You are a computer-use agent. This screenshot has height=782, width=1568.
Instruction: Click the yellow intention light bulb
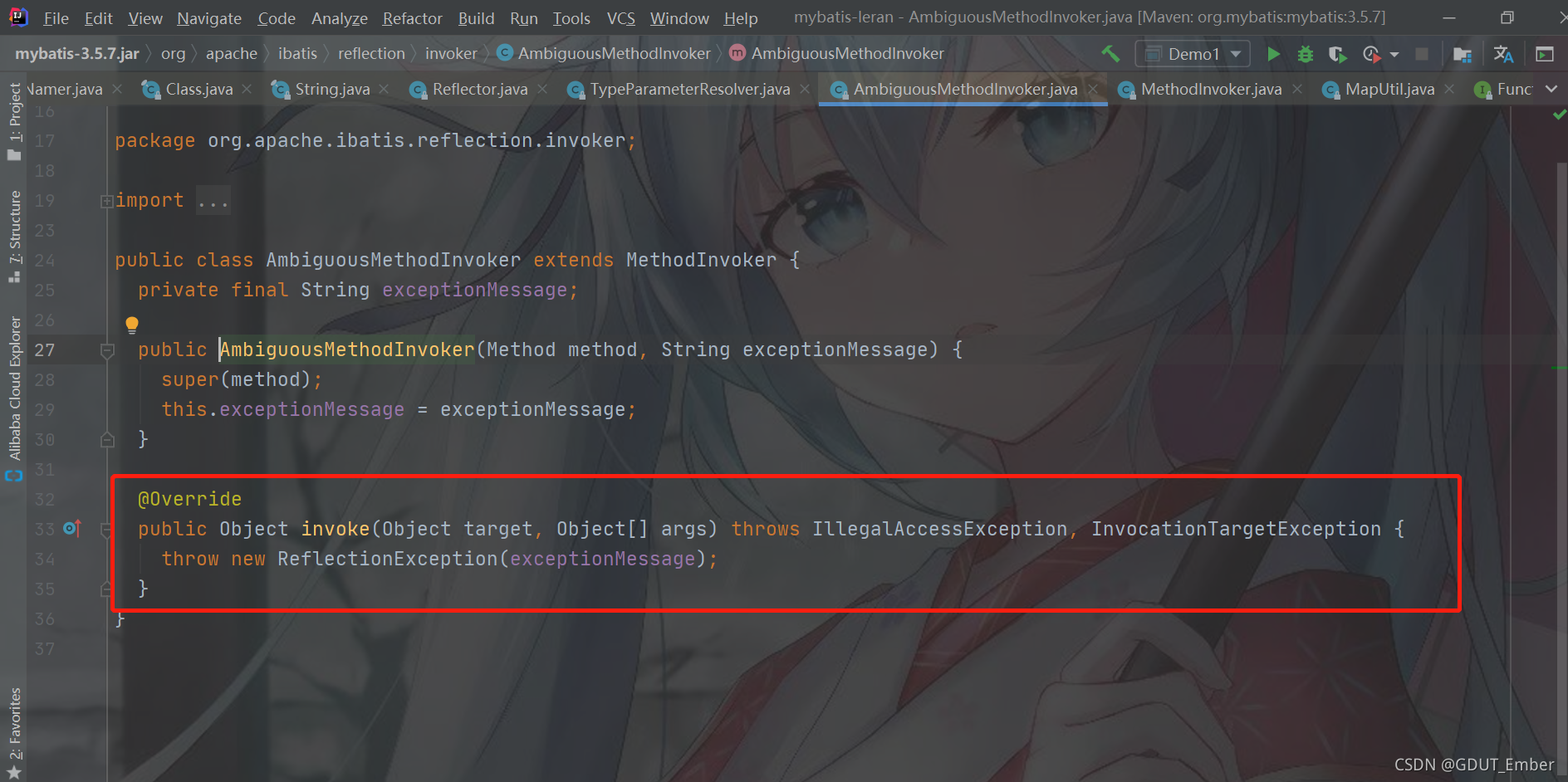[x=132, y=325]
